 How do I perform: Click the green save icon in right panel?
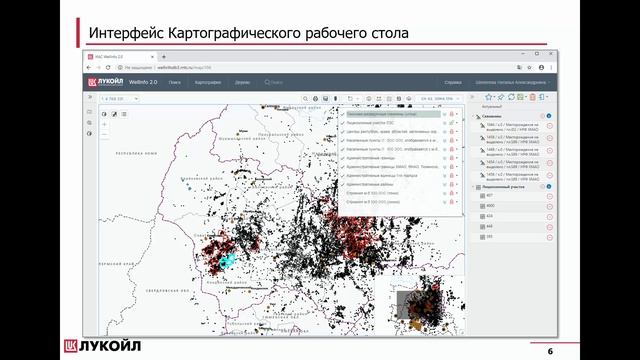pos(520,97)
